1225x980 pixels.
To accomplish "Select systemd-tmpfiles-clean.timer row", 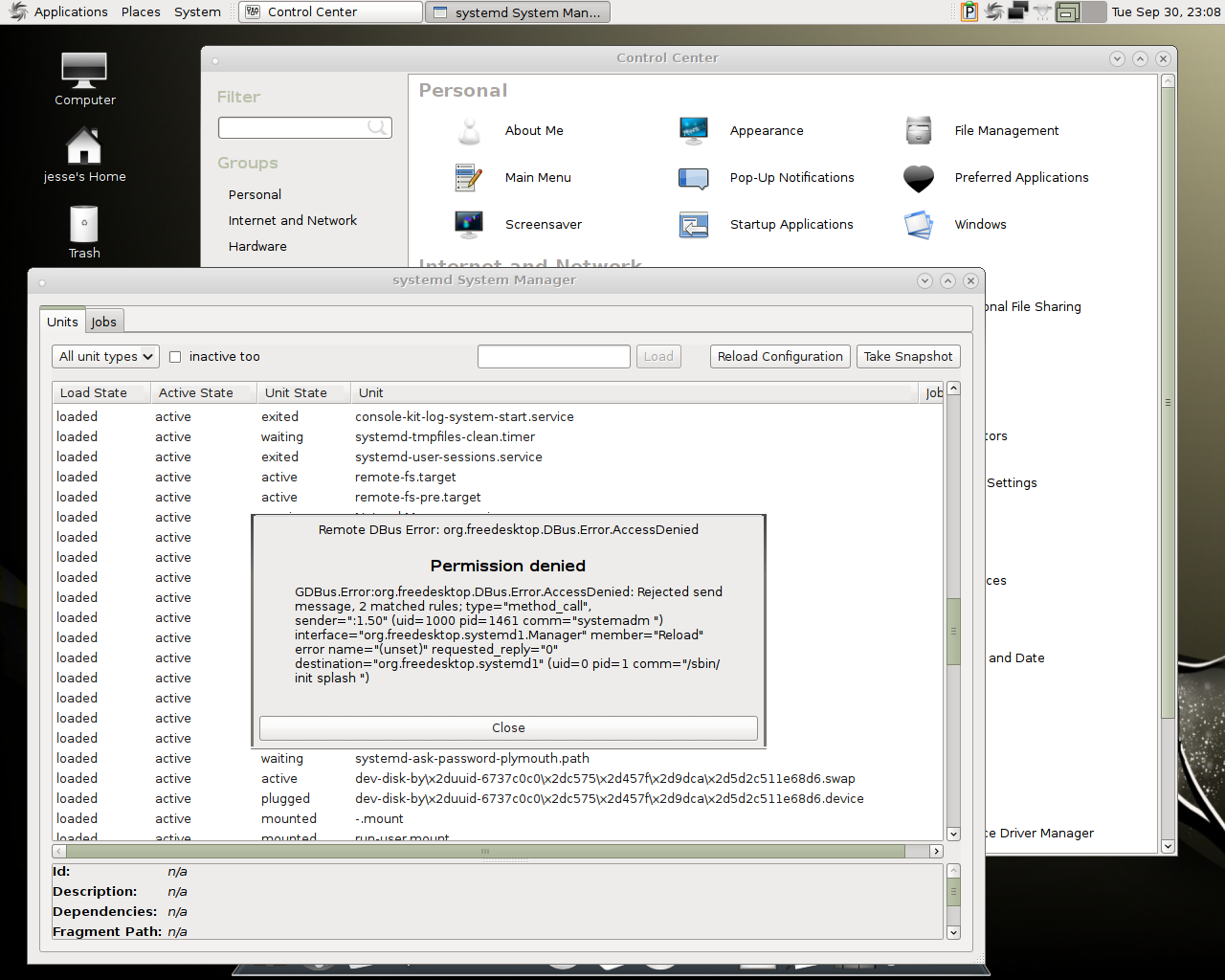I will point(498,436).
